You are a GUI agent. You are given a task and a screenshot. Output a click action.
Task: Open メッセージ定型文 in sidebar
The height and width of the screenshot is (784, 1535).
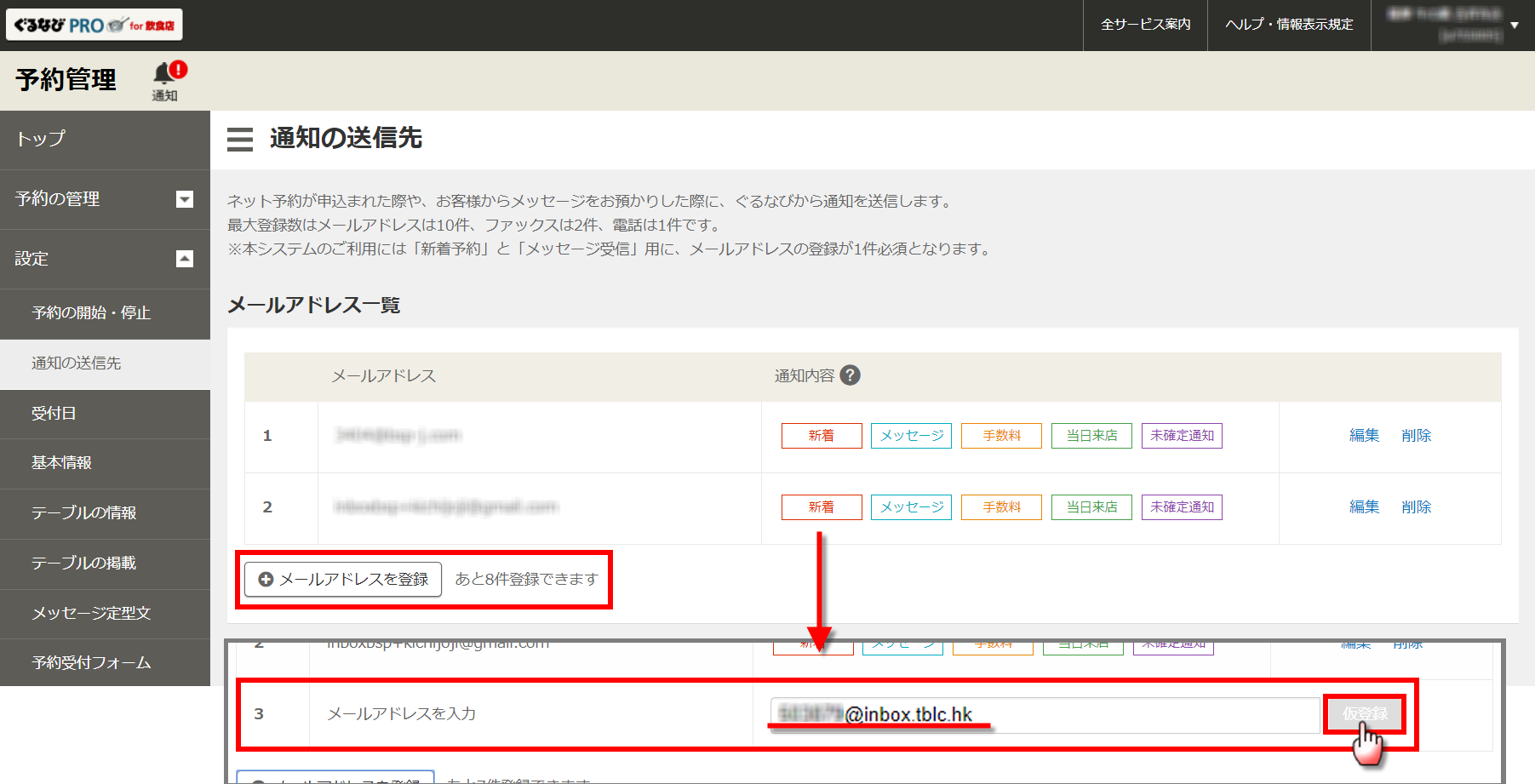click(105, 614)
